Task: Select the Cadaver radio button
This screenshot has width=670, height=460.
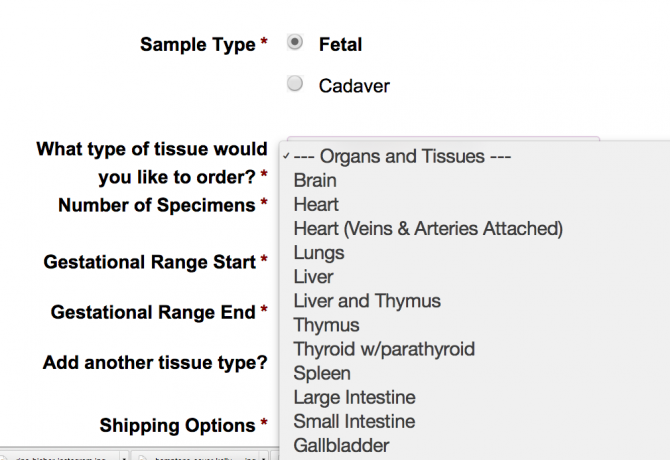Action: pos(295,85)
